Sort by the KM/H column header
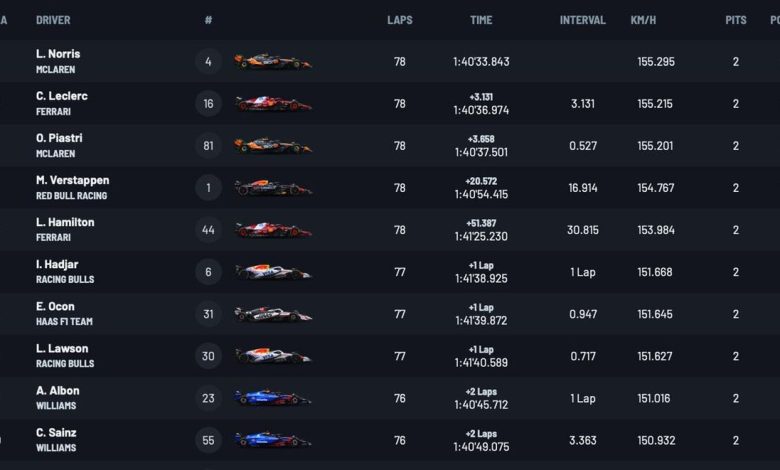Viewport: 780px width, 470px height. coord(643,20)
